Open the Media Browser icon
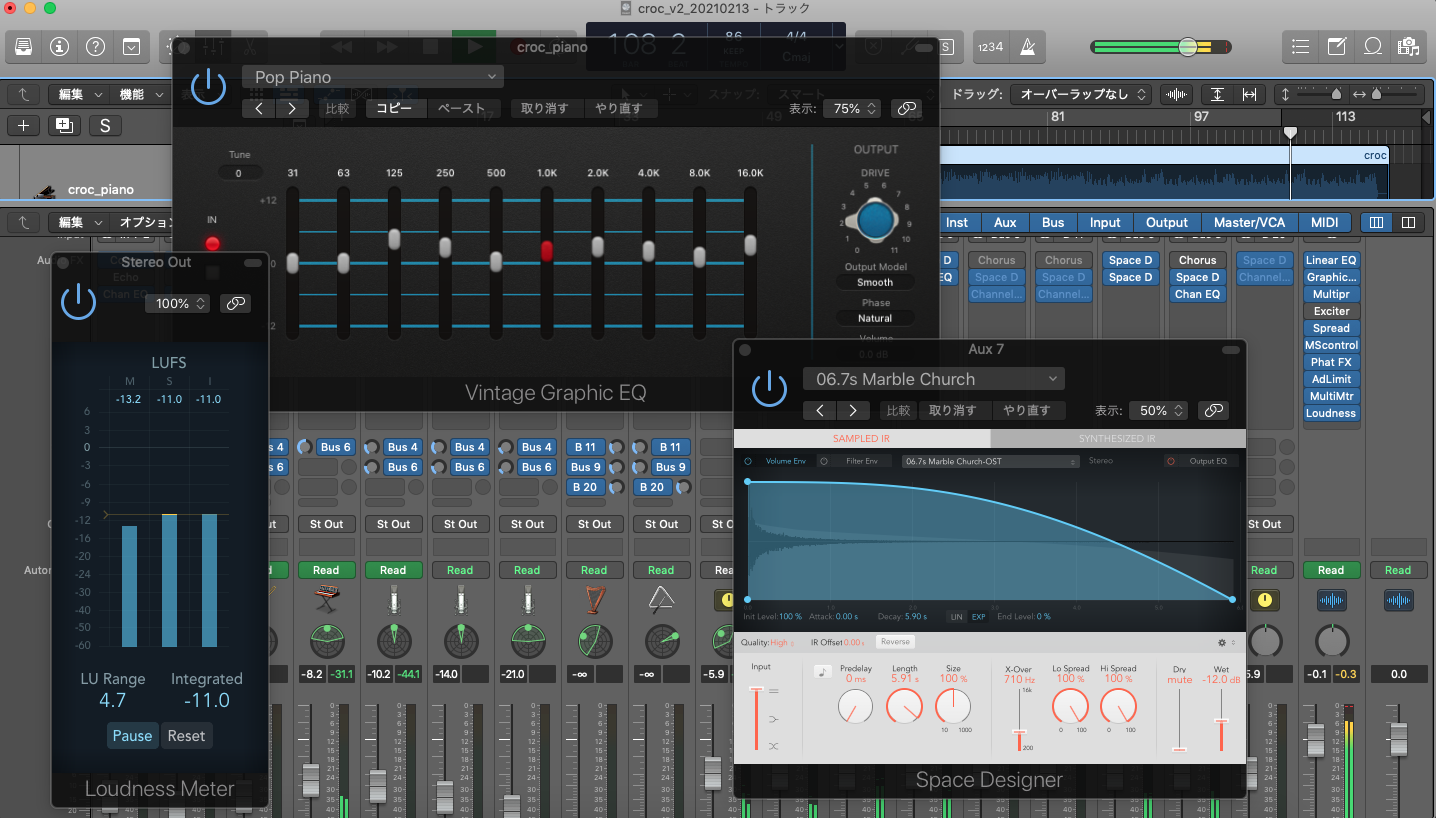Viewport: 1436px width, 818px height. coord(1408,46)
